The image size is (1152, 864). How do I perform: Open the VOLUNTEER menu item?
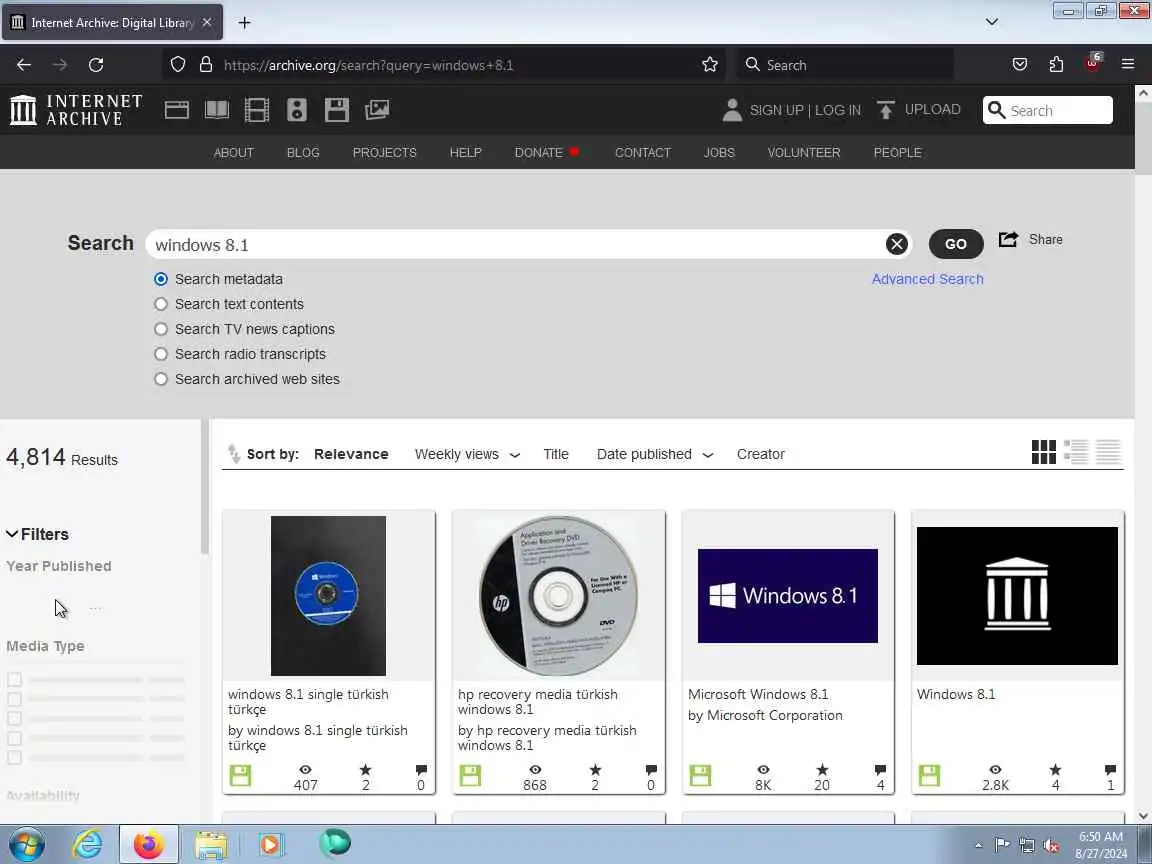click(804, 153)
